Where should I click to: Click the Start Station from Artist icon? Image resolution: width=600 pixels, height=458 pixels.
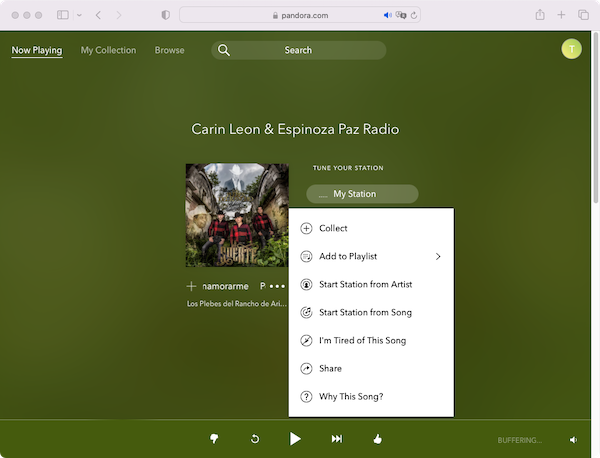pyautogui.click(x=306, y=284)
